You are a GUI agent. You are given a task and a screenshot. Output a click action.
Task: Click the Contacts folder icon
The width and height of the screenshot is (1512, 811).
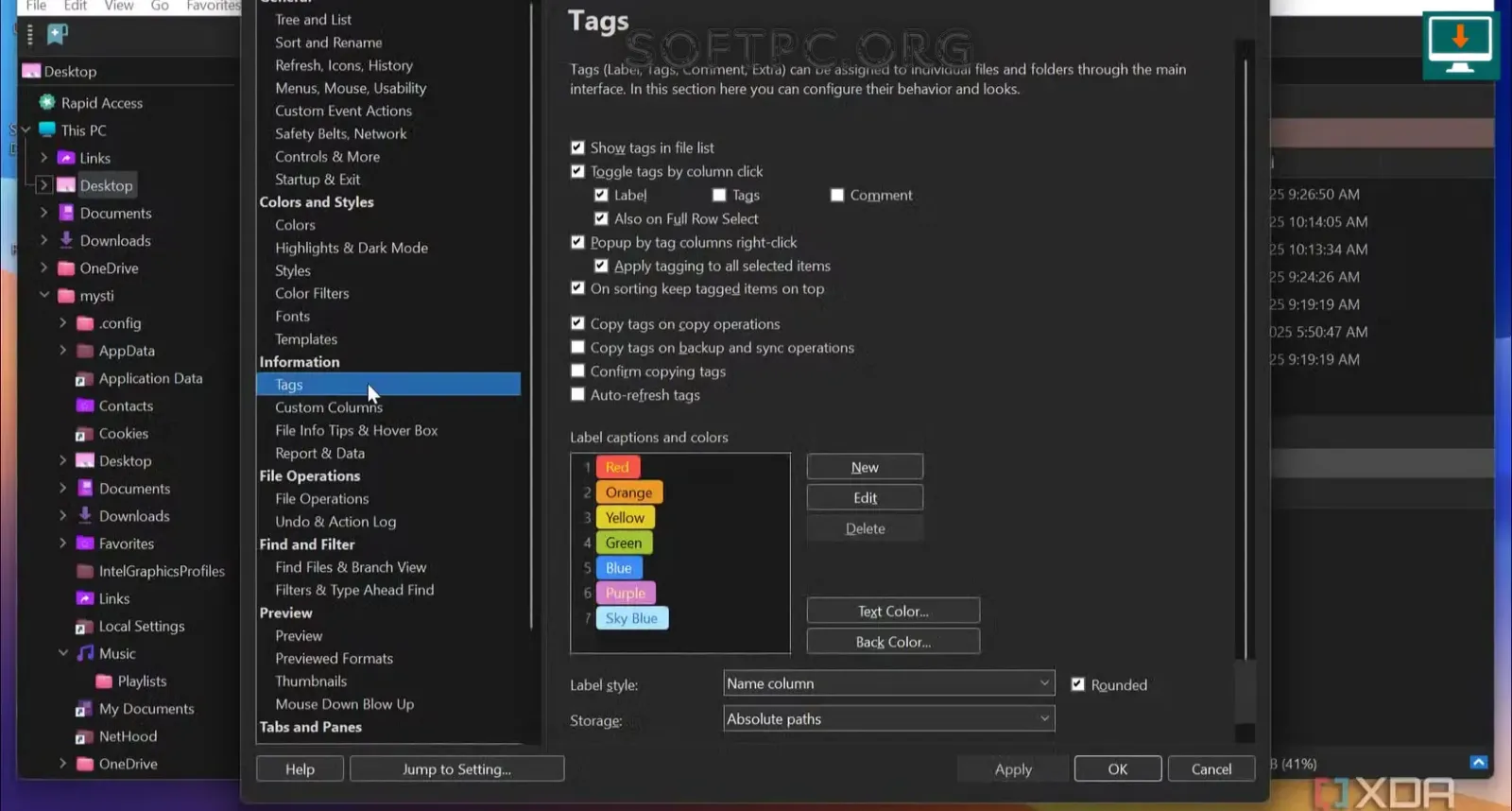pyautogui.click(x=85, y=405)
